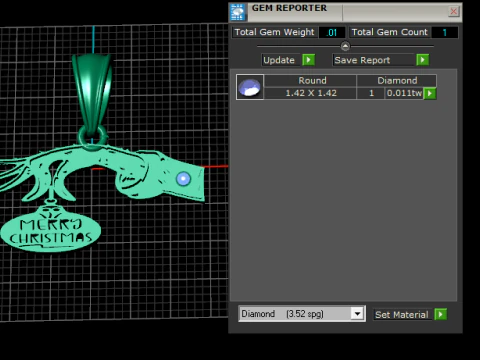480x360 pixels.
Task: Select the pendant bail in the viewport
Action: tap(92, 95)
